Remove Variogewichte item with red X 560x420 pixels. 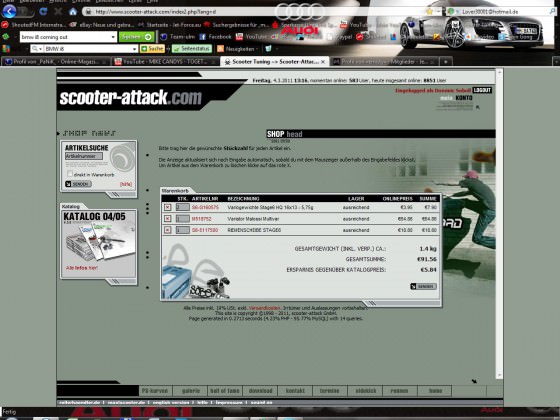[x=168, y=207]
